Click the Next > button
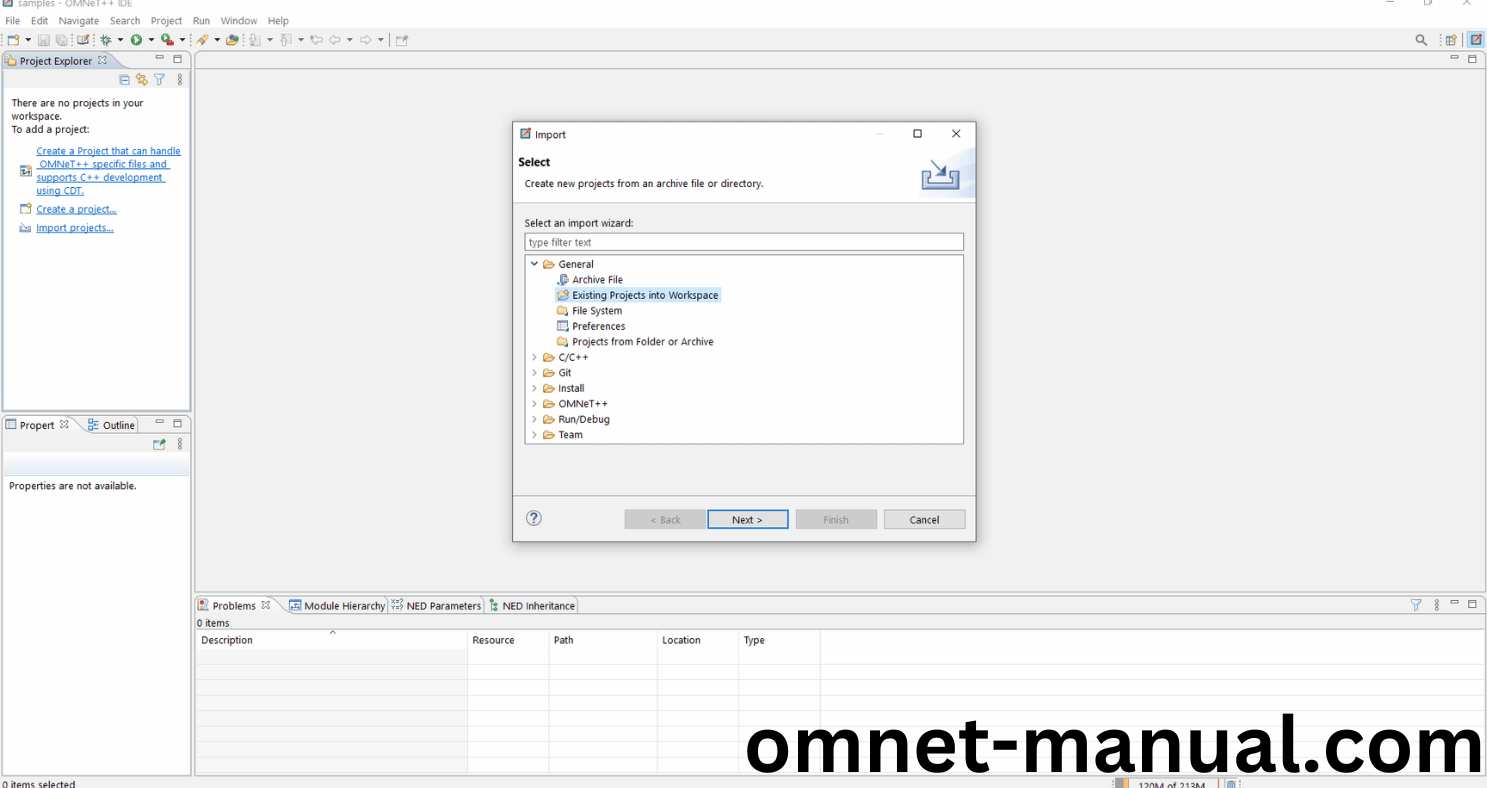The height and width of the screenshot is (788, 1487). click(x=747, y=520)
